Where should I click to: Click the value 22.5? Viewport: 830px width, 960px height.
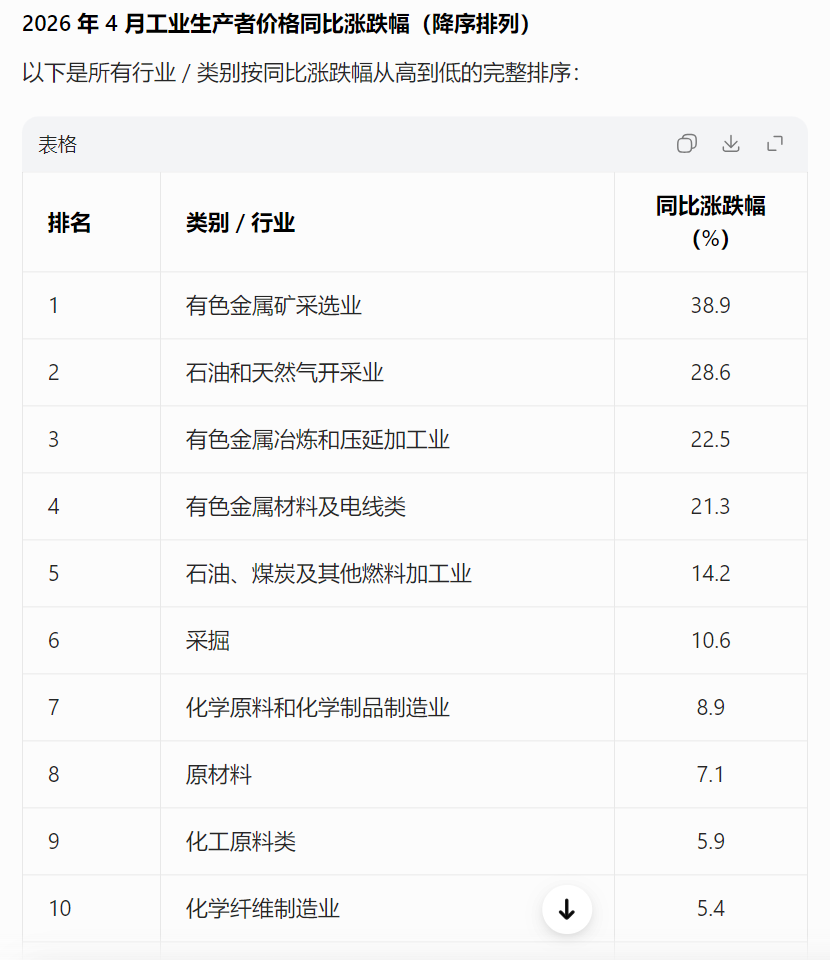711,439
